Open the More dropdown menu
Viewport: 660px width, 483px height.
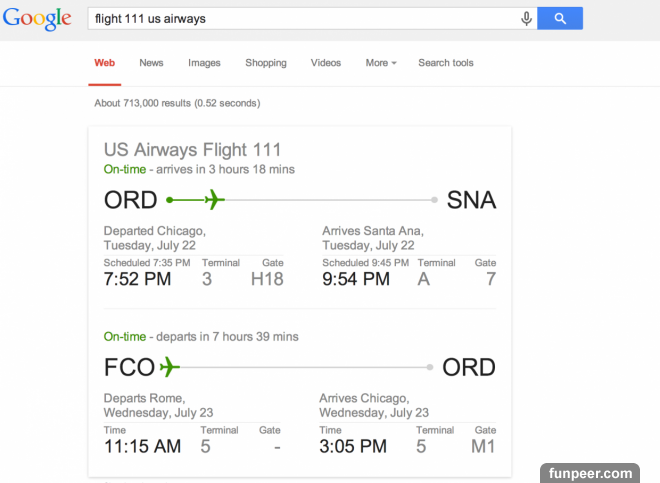(x=380, y=63)
